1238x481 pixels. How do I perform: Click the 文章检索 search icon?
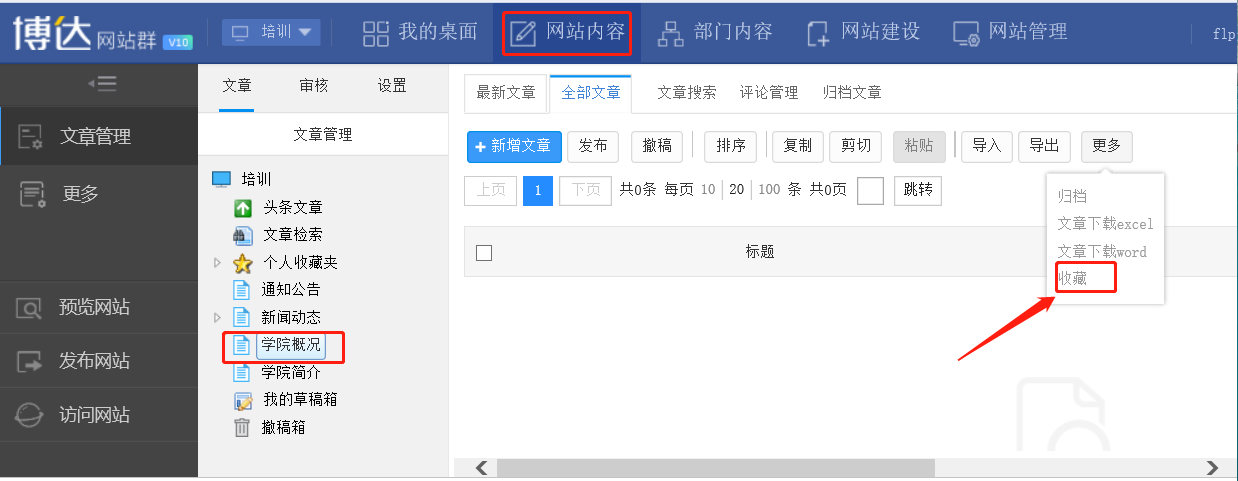[x=243, y=236]
